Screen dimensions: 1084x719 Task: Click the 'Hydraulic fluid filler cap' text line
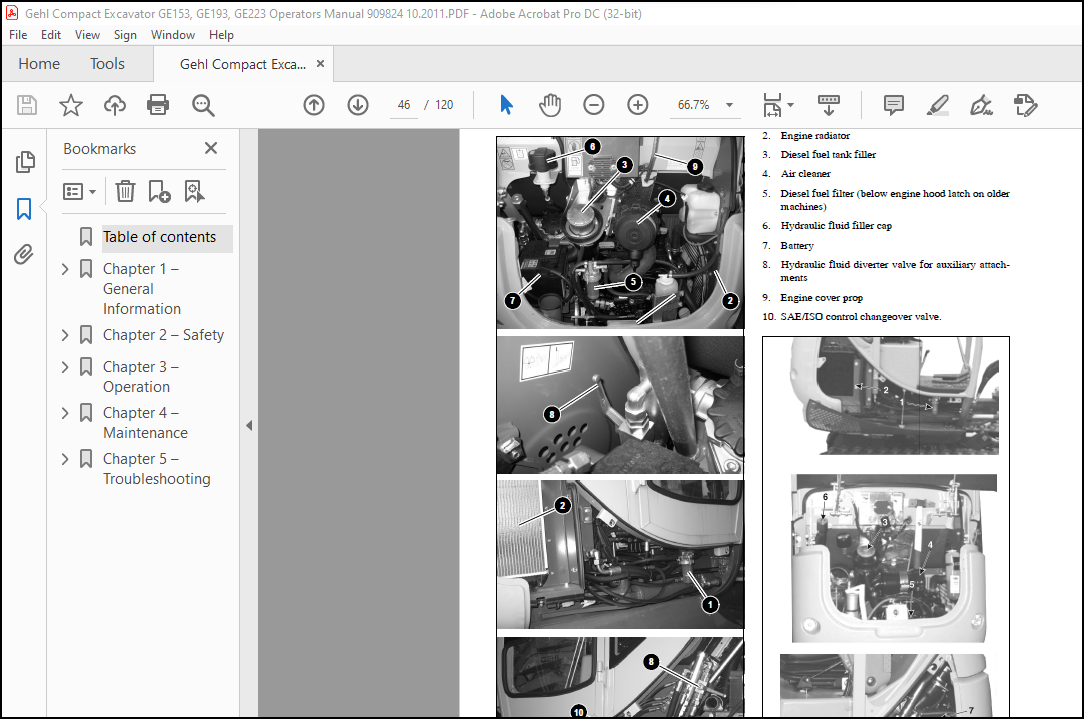(836, 225)
